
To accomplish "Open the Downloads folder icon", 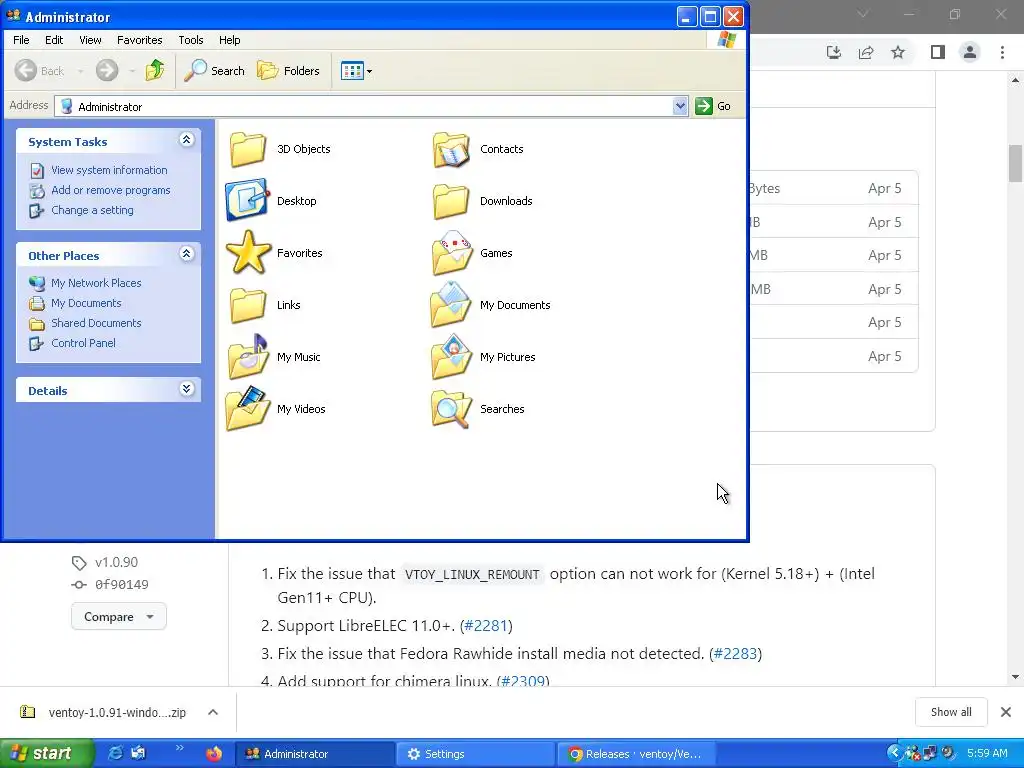I will [451, 200].
